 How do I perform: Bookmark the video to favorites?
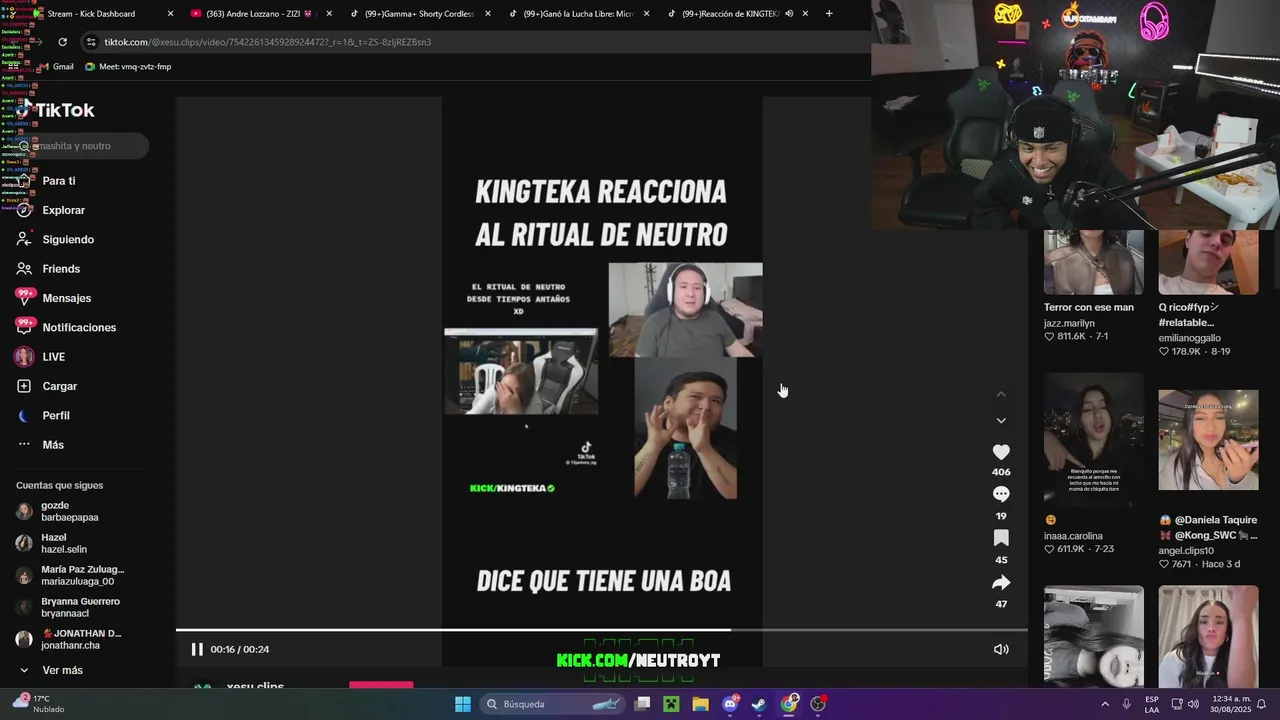(x=1001, y=538)
